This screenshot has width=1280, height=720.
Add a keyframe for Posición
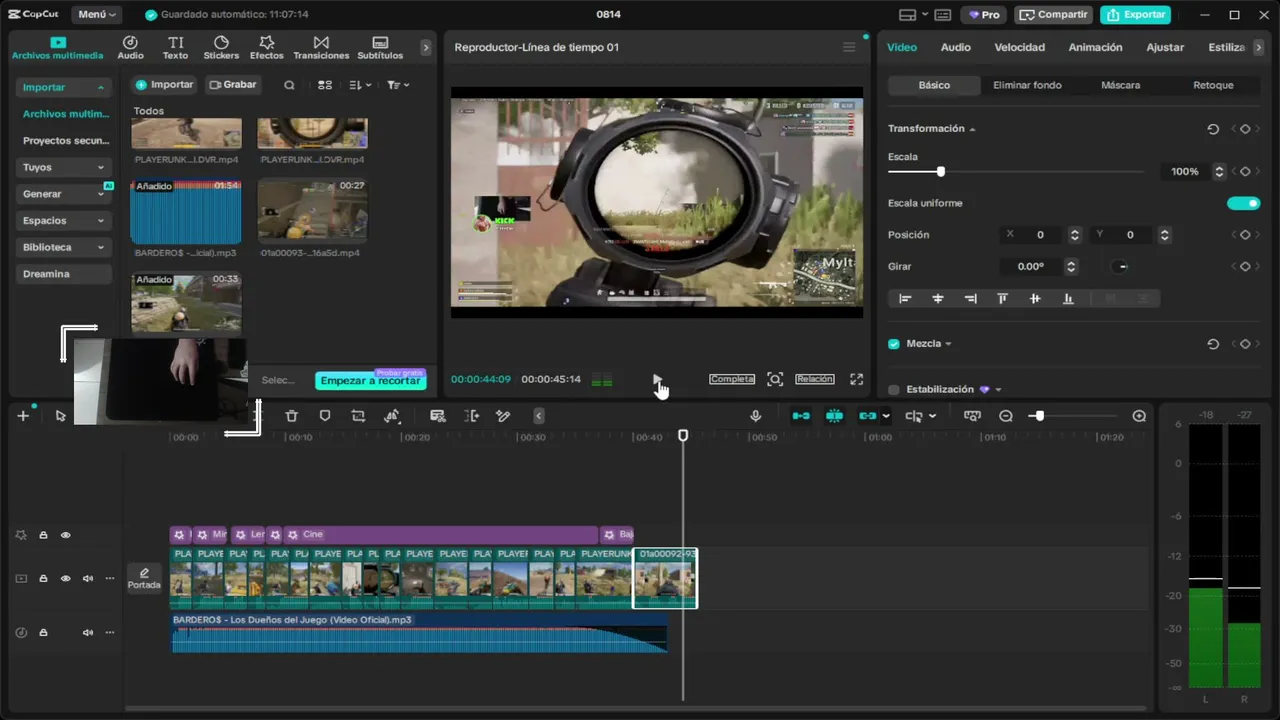(1245, 235)
